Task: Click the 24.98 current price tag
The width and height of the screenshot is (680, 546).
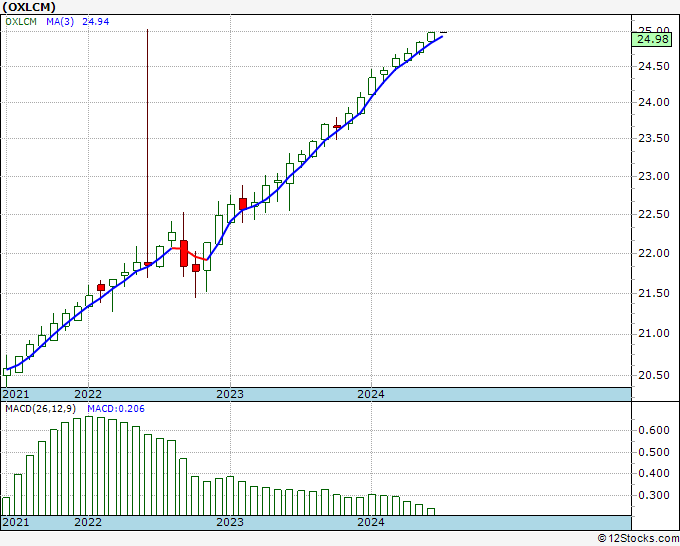Action: click(x=652, y=39)
